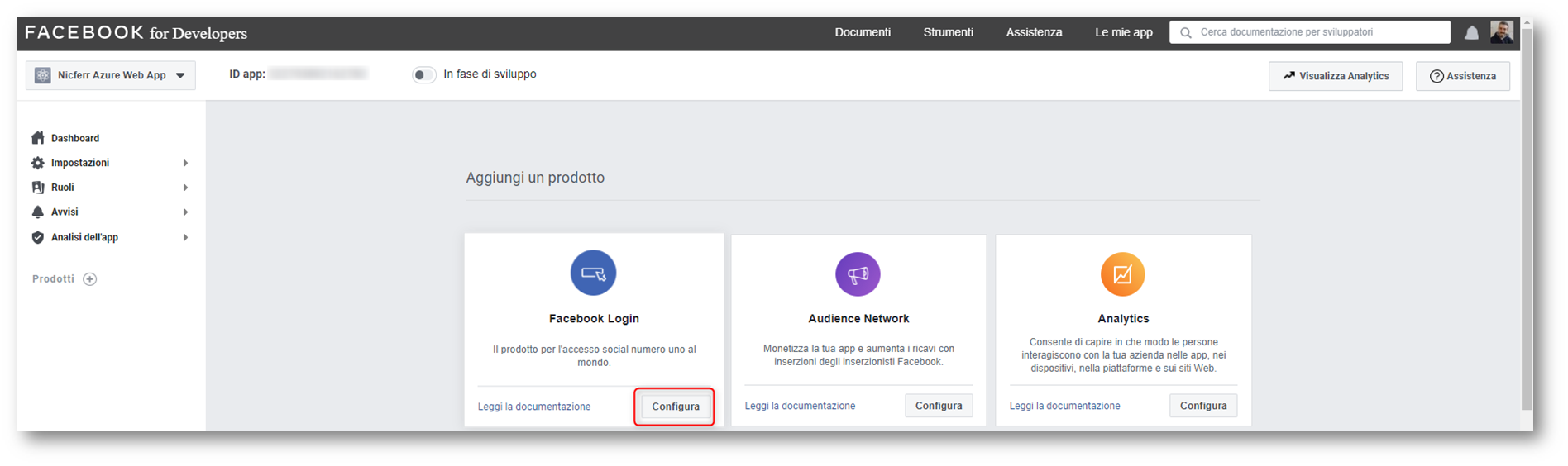Screen dimensions: 1568x466
Task: Click Configura for Analytics
Action: tap(1203, 406)
